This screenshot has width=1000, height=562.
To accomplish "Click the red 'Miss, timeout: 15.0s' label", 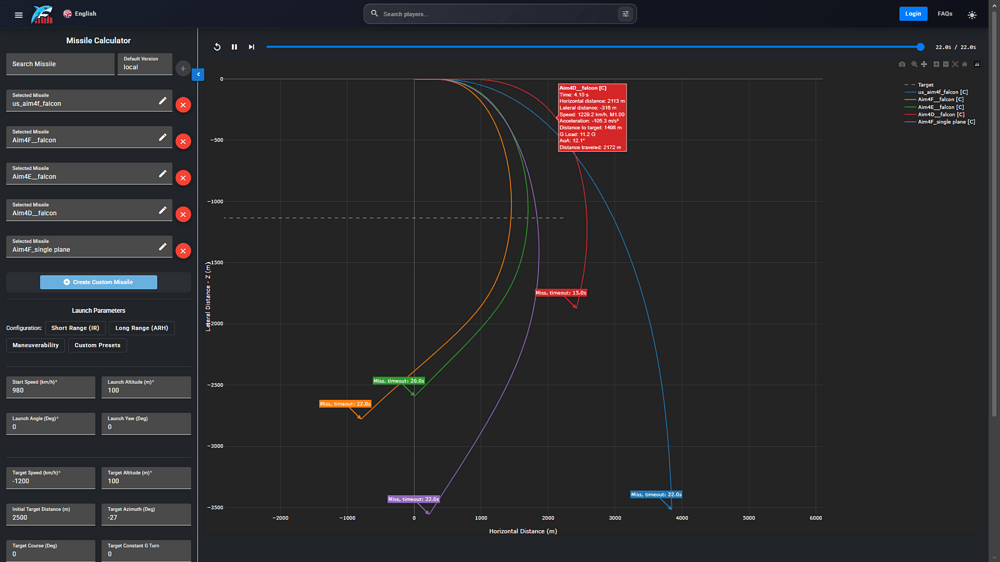I will (x=561, y=293).
